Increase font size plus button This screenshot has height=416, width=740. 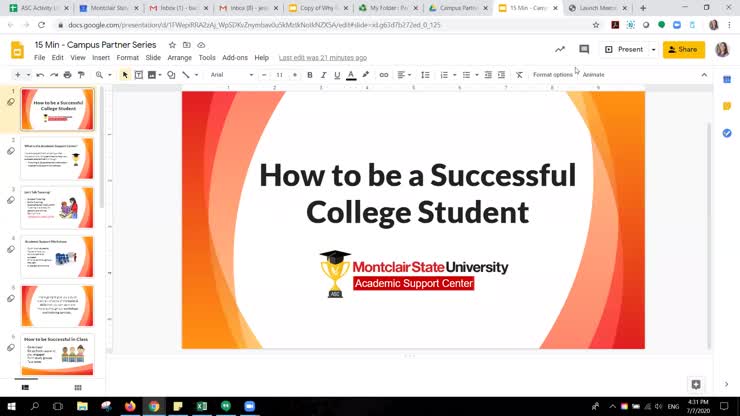[x=295, y=75]
